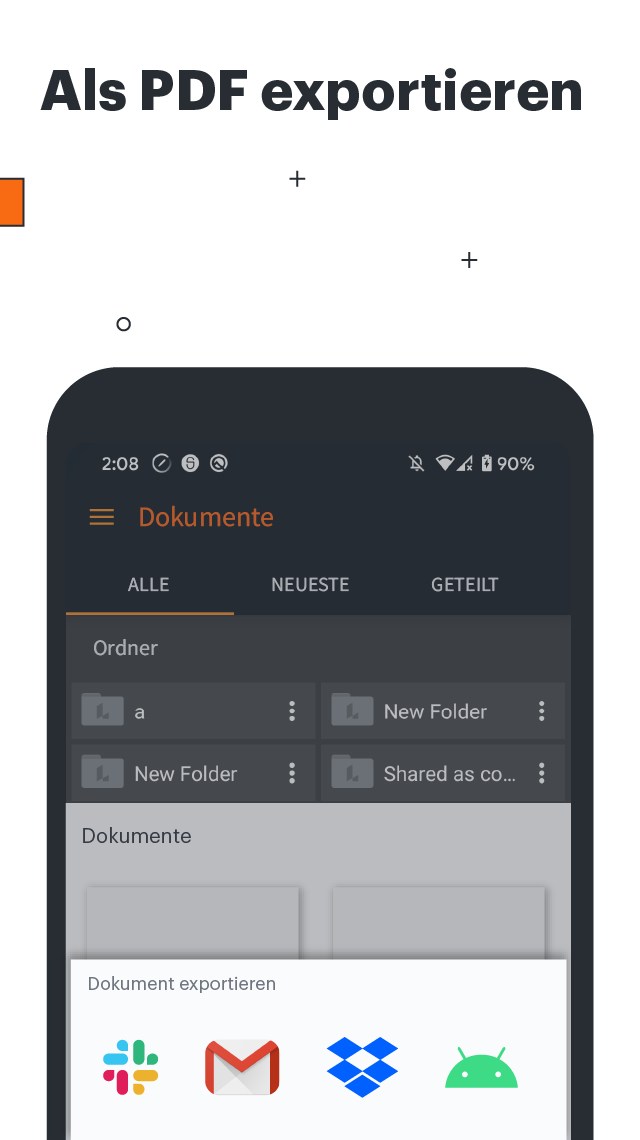
Task: Export document via green Android icon
Action: point(481,1067)
